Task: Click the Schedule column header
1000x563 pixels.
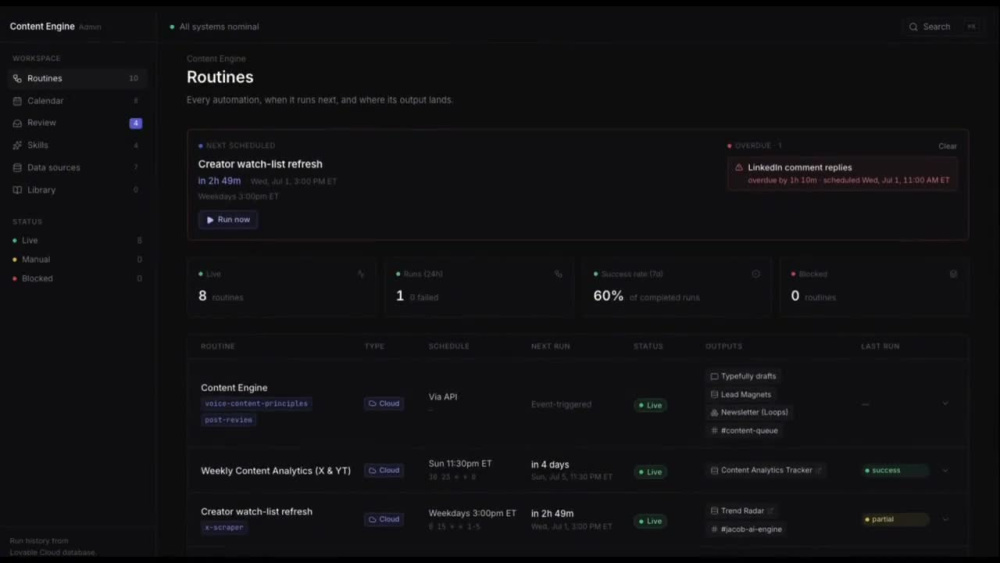Action: click(449, 346)
